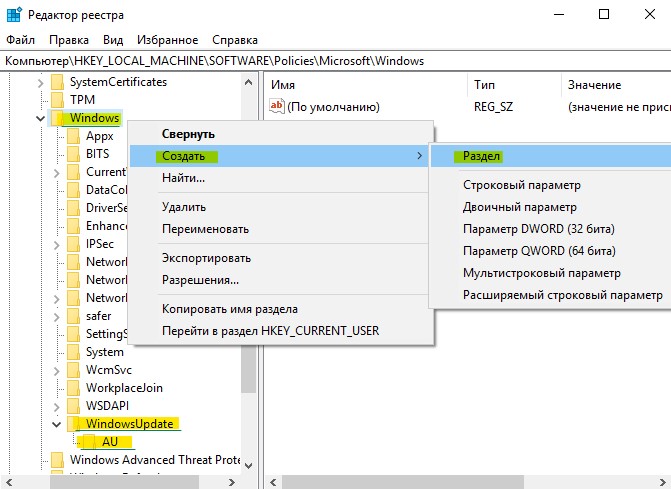Expand the safer key
The image size is (671, 489).
tap(56, 317)
